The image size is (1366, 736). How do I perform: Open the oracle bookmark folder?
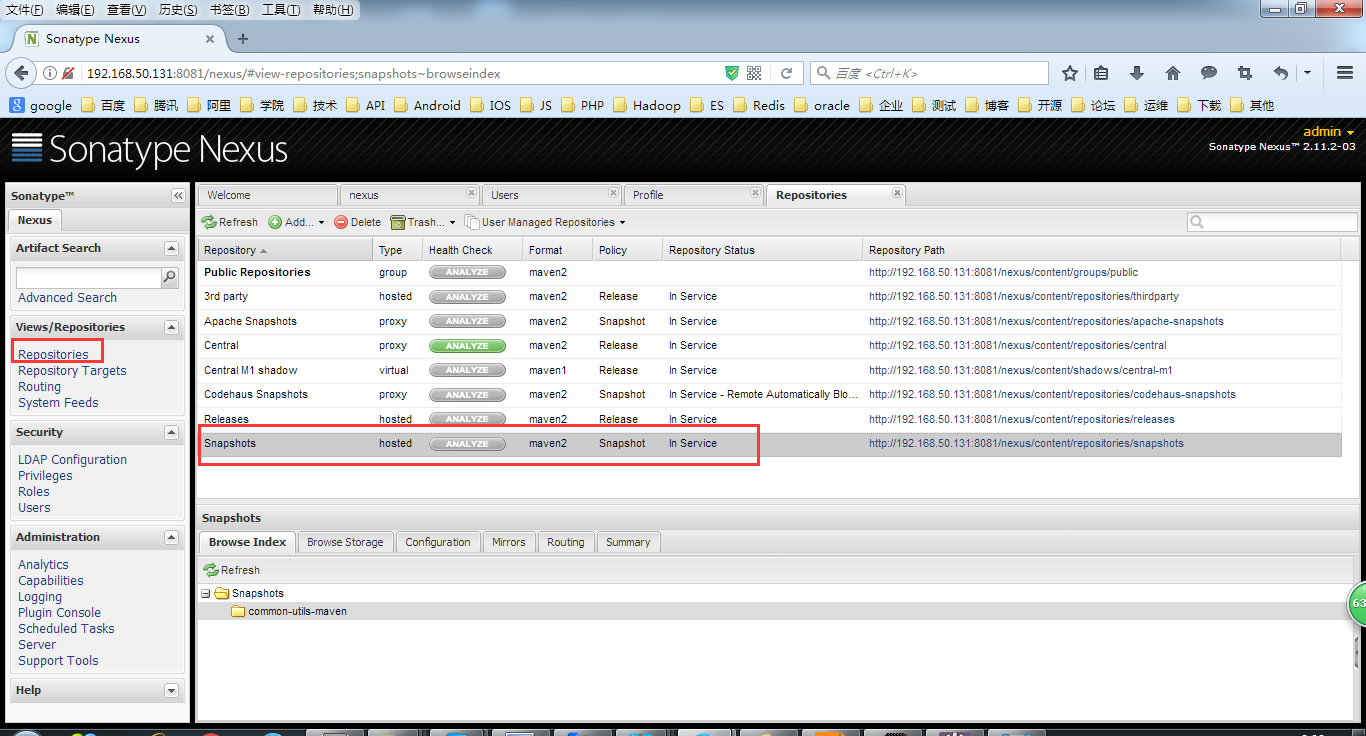pyautogui.click(x=822, y=105)
